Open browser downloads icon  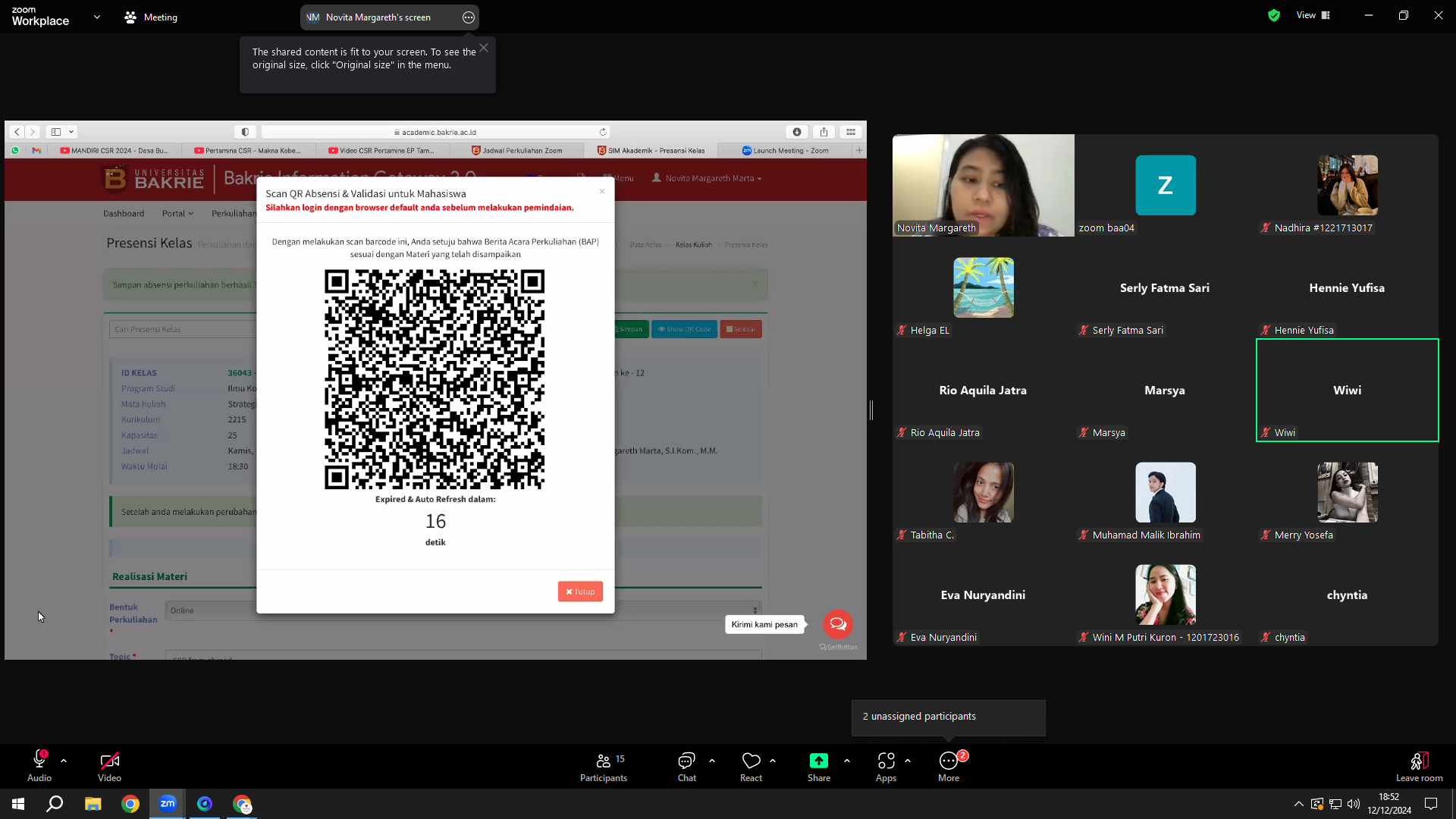(797, 132)
